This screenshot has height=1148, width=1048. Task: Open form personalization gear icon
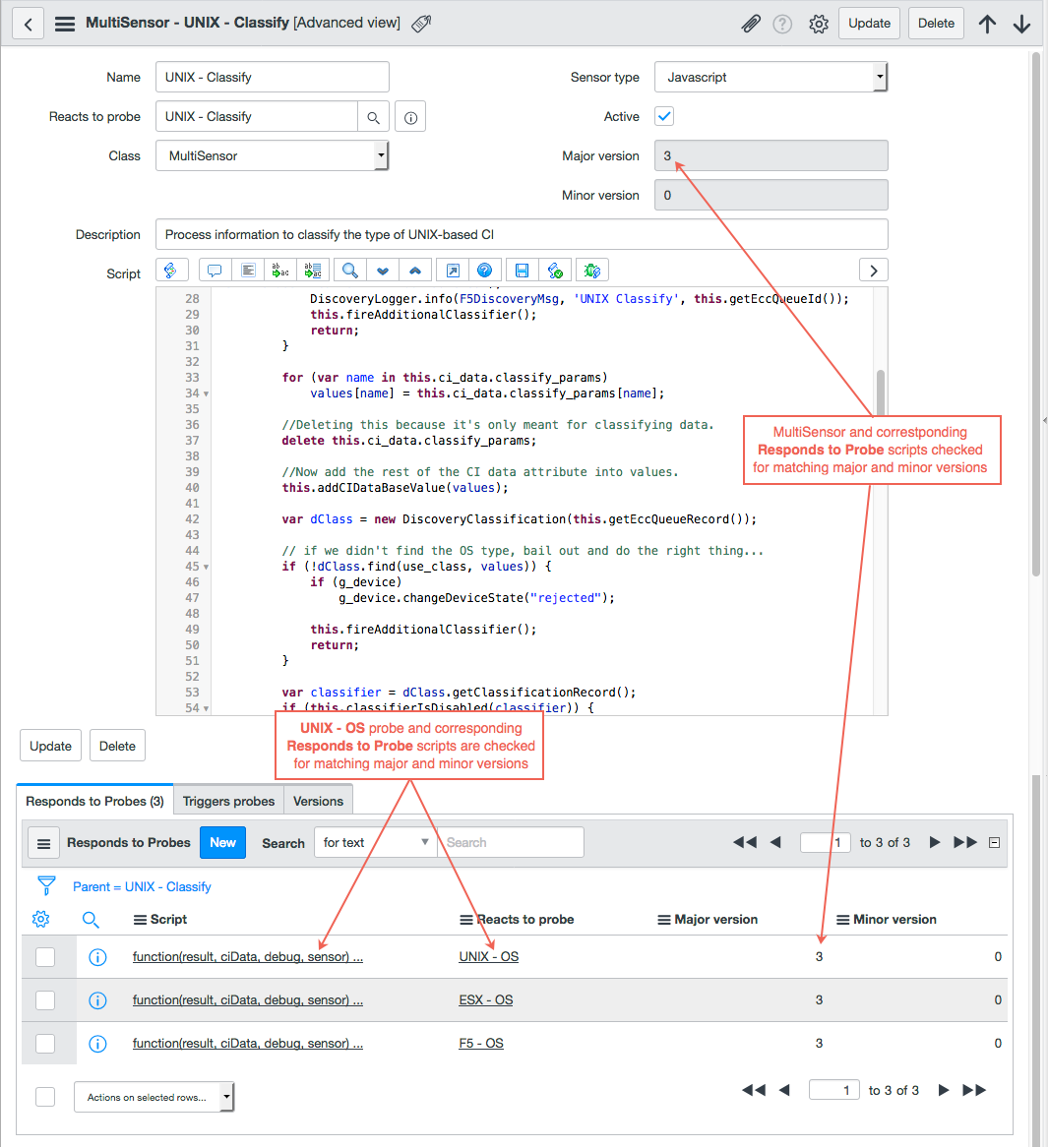(x=819, y=25)
